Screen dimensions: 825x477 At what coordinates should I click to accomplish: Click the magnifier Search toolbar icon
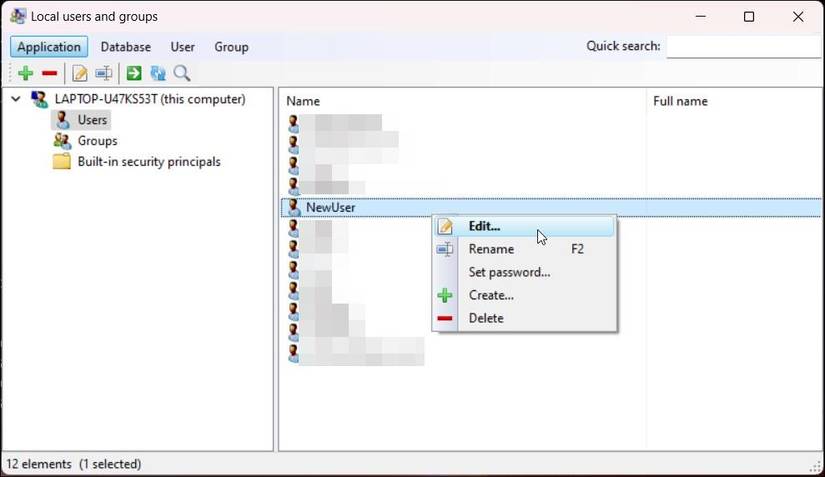click(x=182, y=73)
